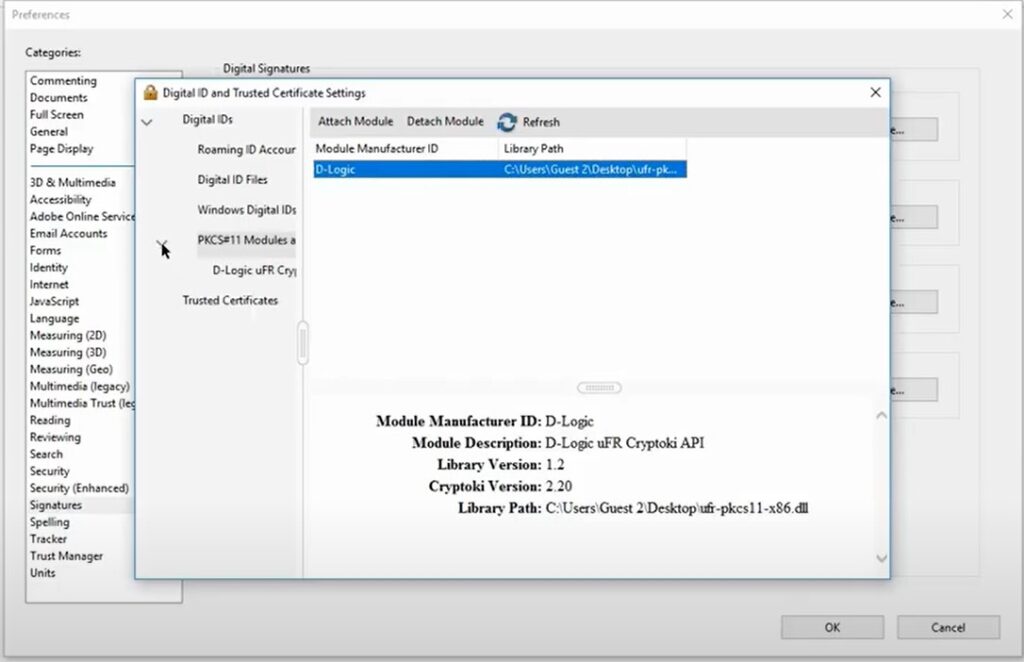1024x662 pixels.
Task: Open D-Logic uFR Cryptoki token entry
Action: pos(254,270)
